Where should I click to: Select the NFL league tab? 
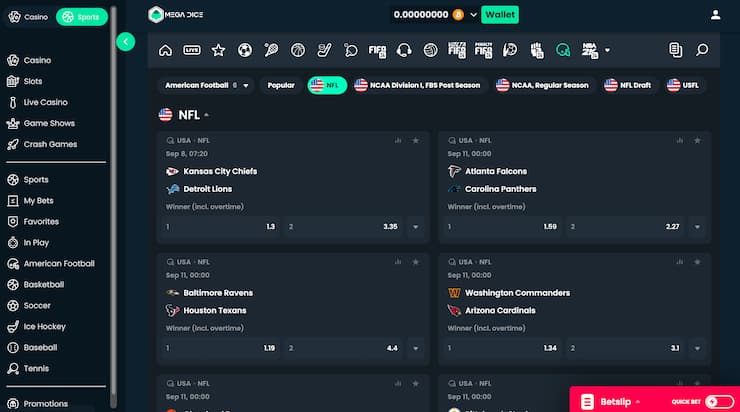327,85
